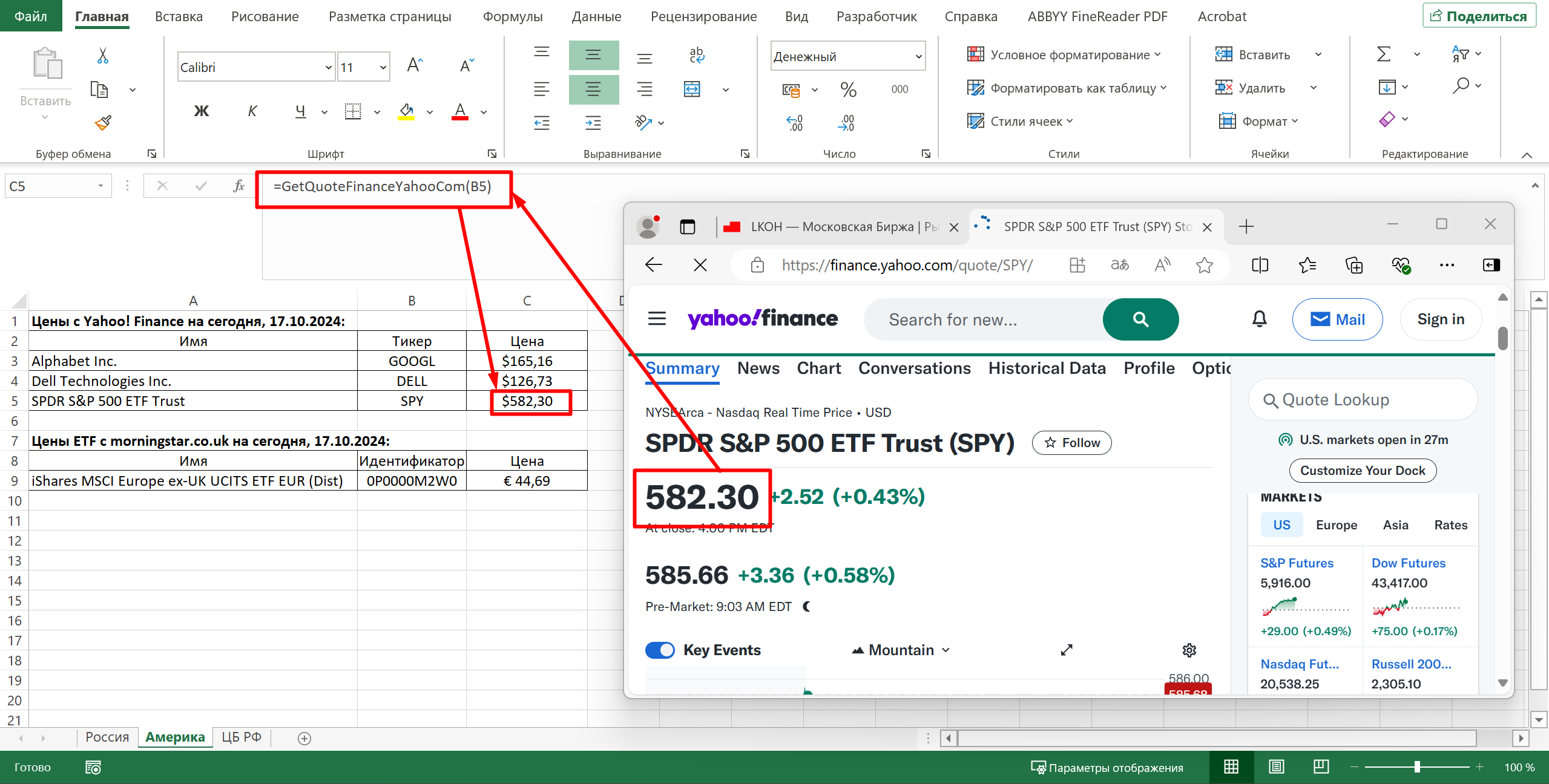
Task: Click the chart settings gear icon
Action: pyautogui.click(x=1189, y=650)
